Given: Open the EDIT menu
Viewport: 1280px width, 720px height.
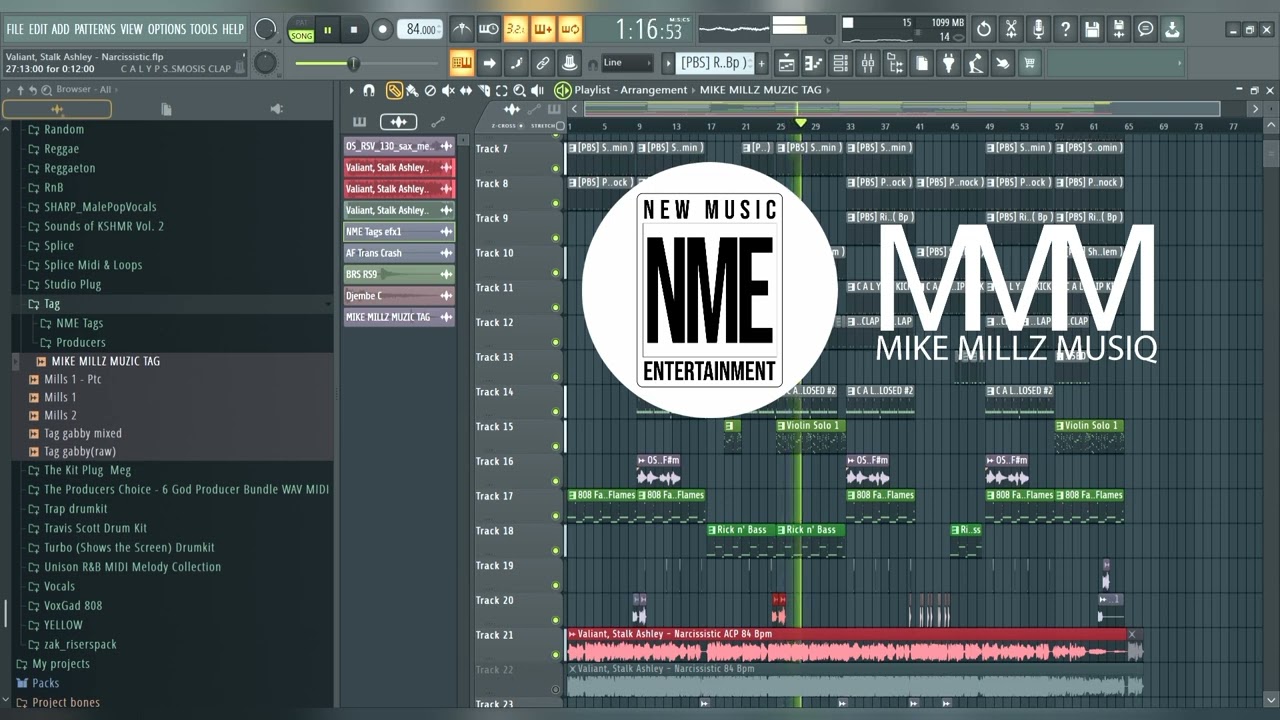Looking at the screenshot, I should point(38,30).
